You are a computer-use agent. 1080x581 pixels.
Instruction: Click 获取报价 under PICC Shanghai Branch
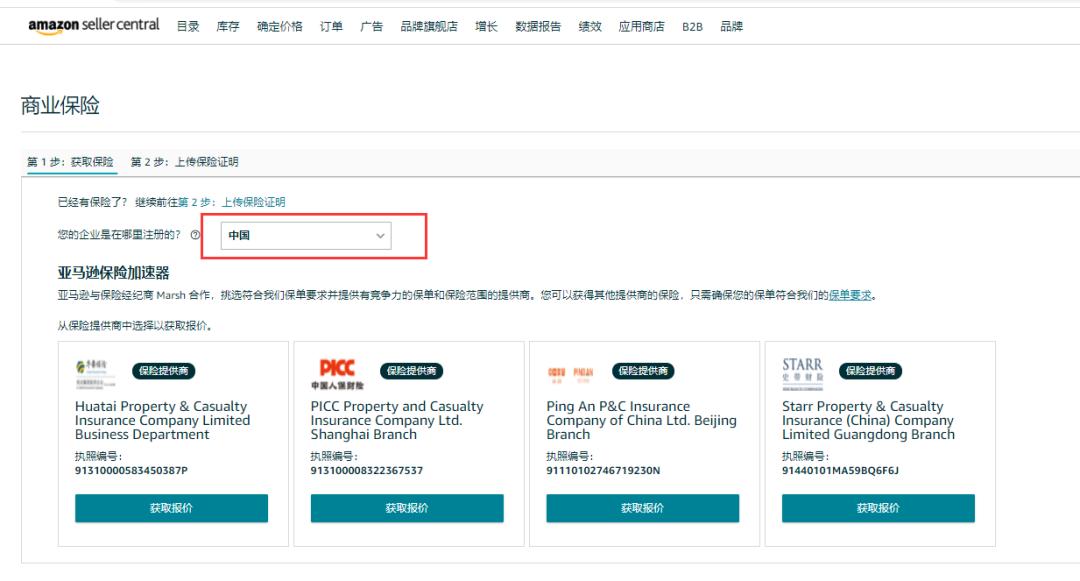407,508
